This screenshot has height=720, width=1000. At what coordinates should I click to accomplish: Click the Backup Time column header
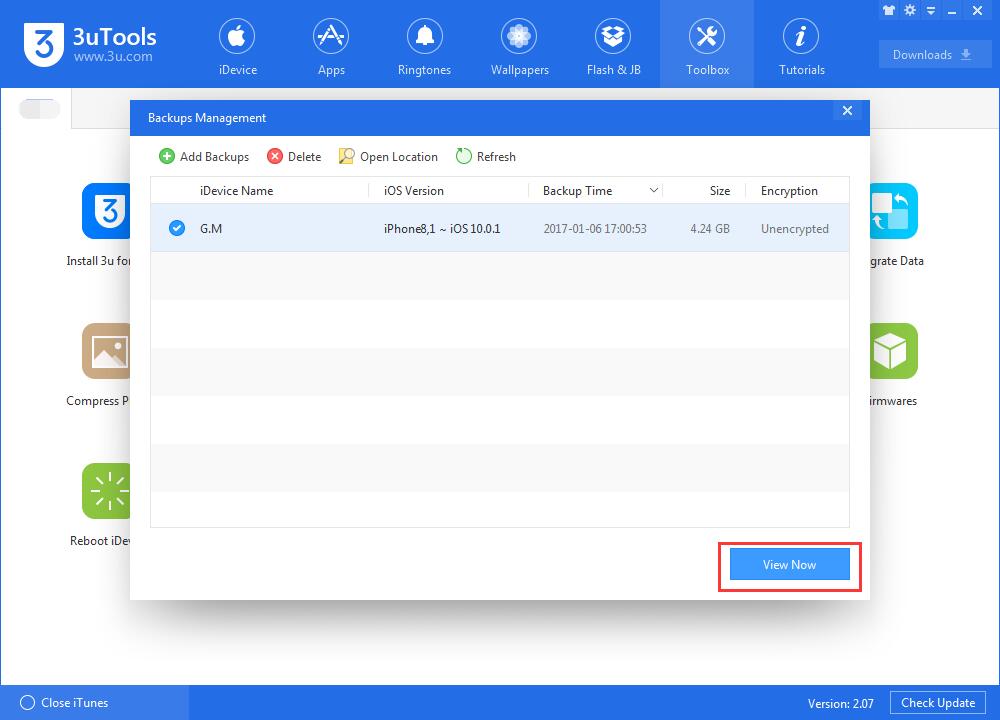click(577, 191)
